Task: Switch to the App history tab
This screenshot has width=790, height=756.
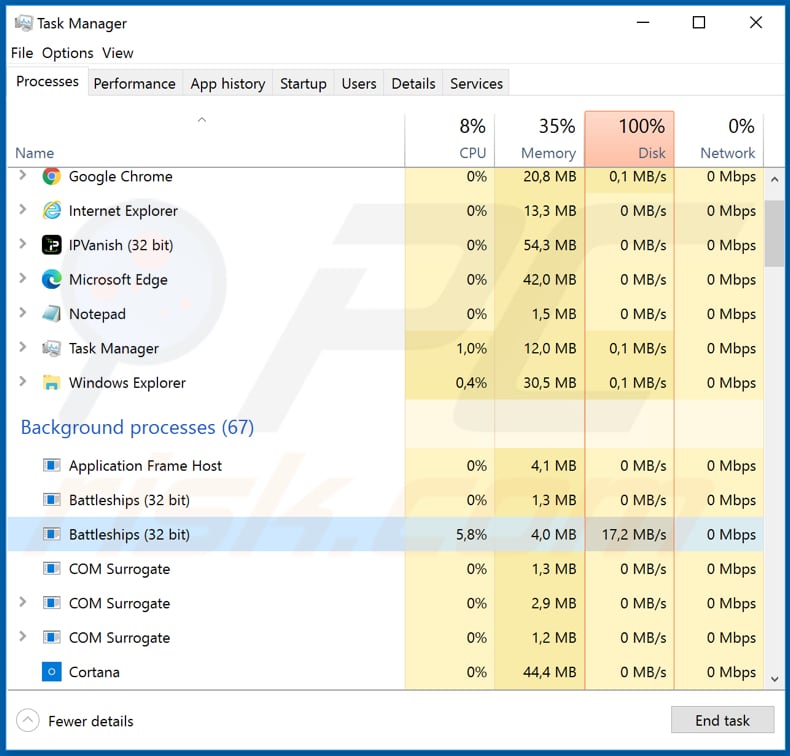Action: [228, 83]
